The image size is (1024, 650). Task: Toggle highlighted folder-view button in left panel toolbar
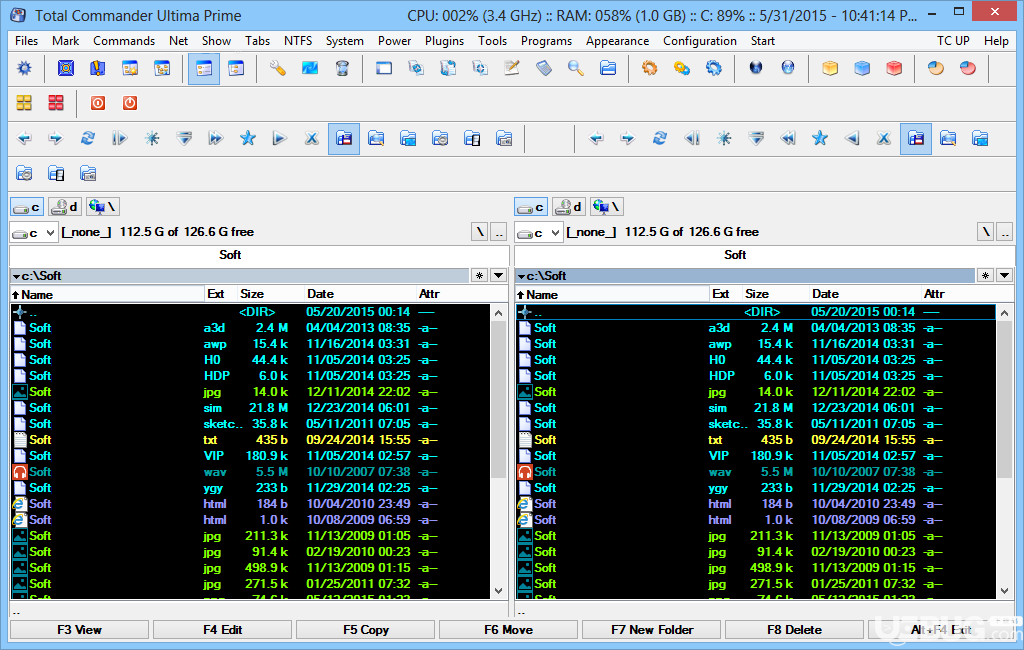point(344,138)
